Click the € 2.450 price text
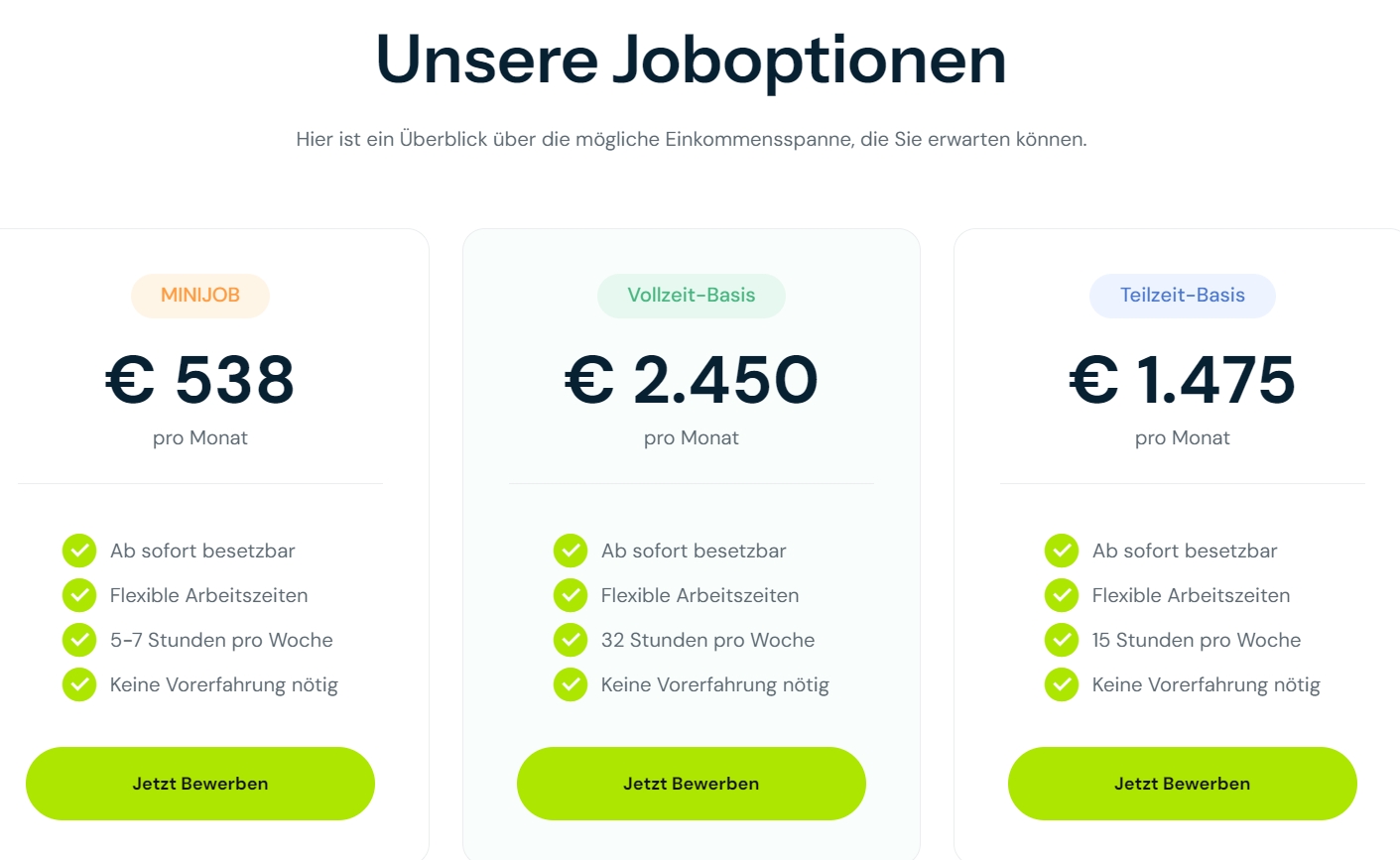1400x860 pixels. point(692,380)
